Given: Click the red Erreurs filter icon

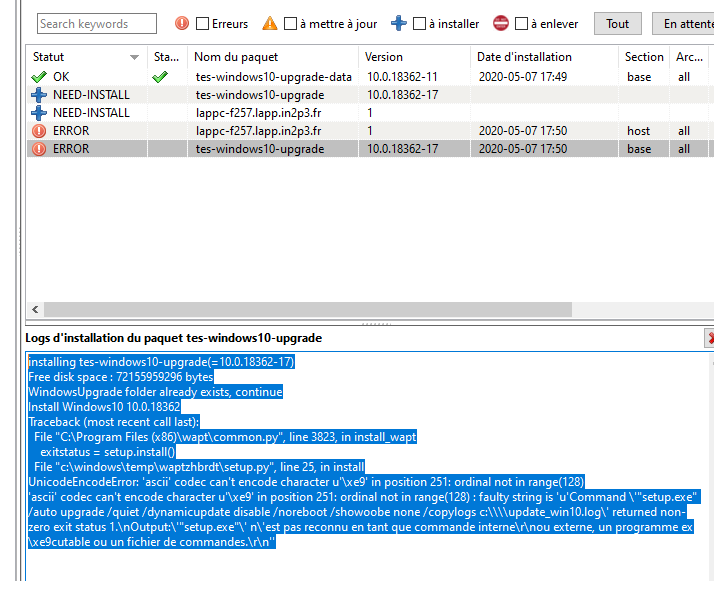Looking at the screenshot, I should click(182, 23).
